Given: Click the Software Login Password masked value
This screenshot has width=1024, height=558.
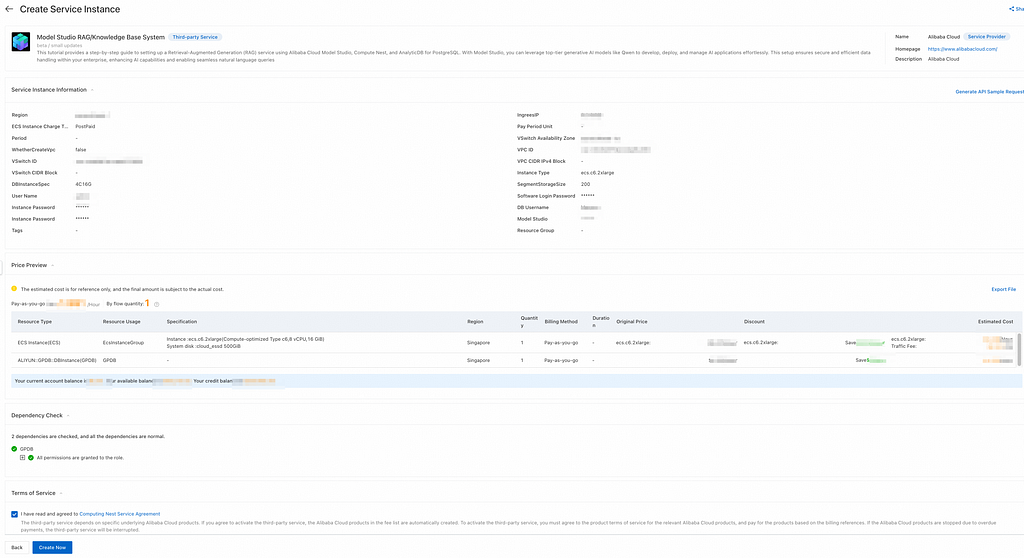Looking at the screenshot, I should 588,195.
